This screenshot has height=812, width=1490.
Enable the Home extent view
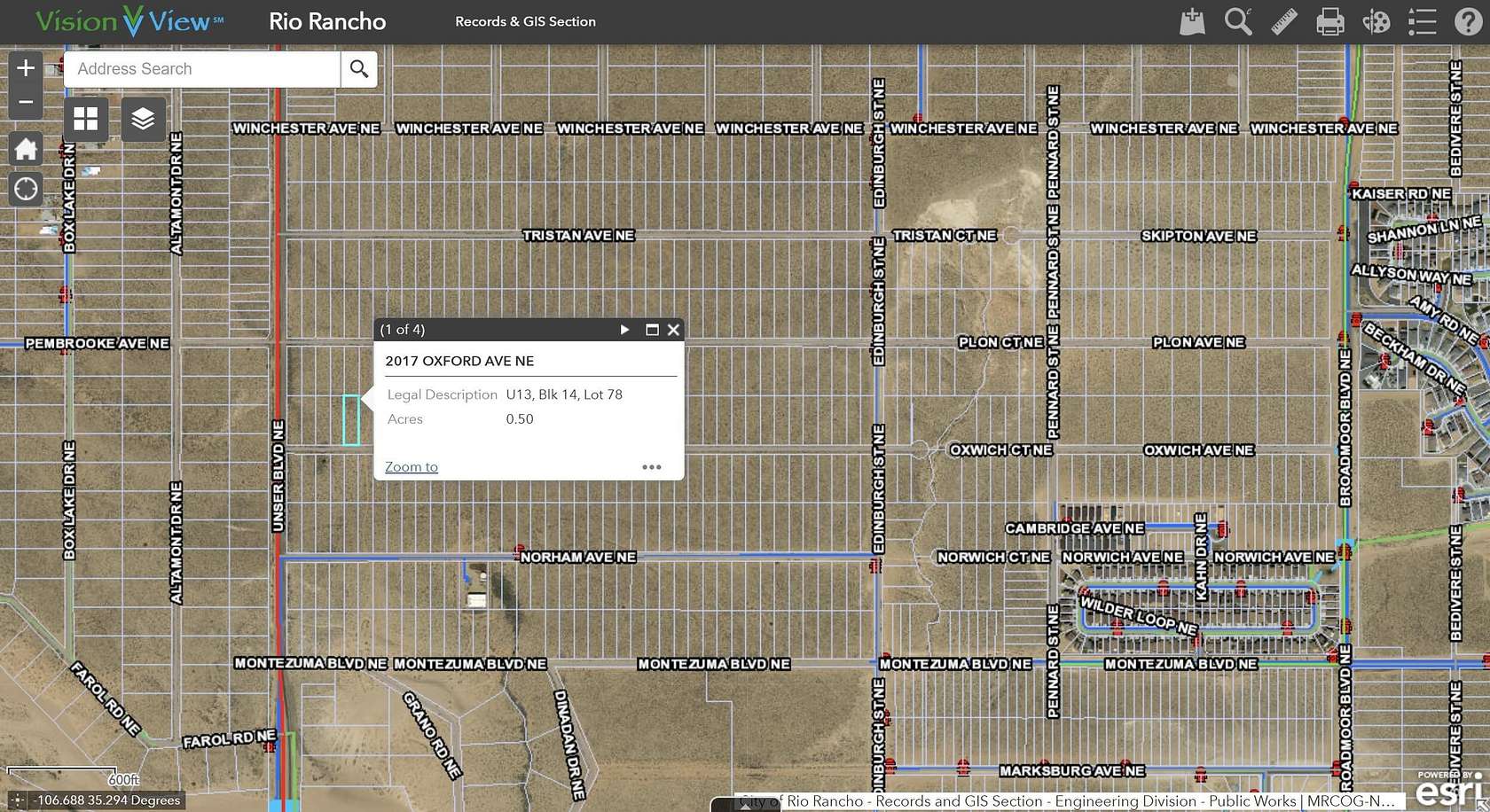26,148
